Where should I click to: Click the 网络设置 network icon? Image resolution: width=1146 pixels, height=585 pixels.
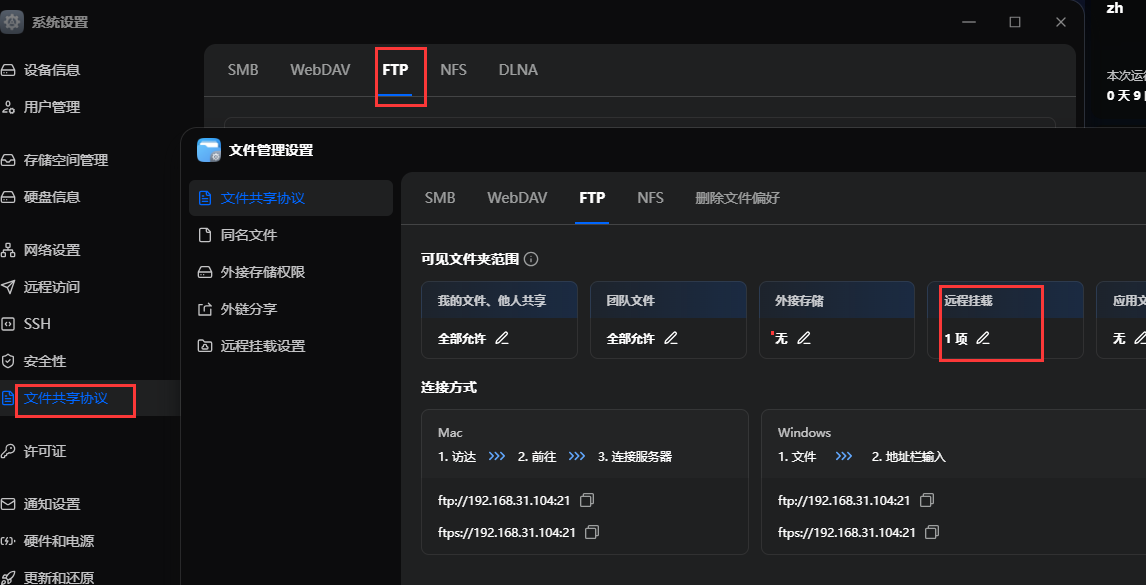(x=8, y=250)
